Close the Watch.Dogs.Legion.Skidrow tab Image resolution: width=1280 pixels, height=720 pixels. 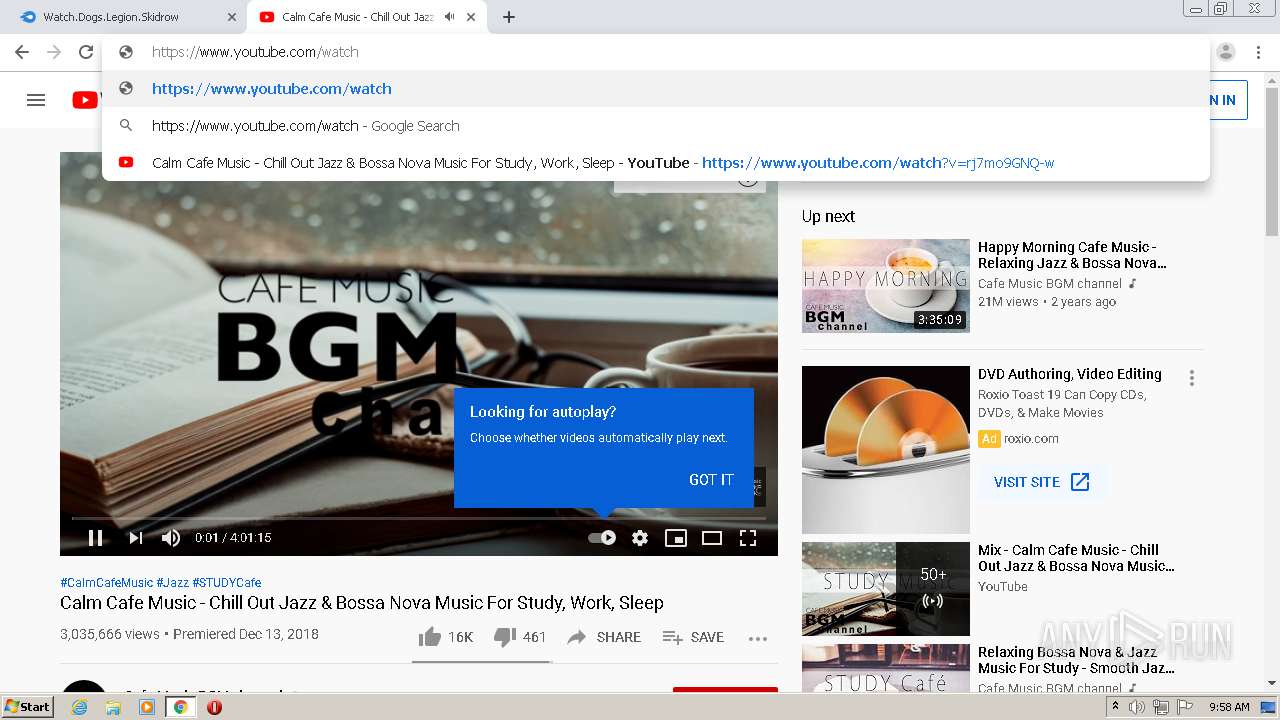232,17
